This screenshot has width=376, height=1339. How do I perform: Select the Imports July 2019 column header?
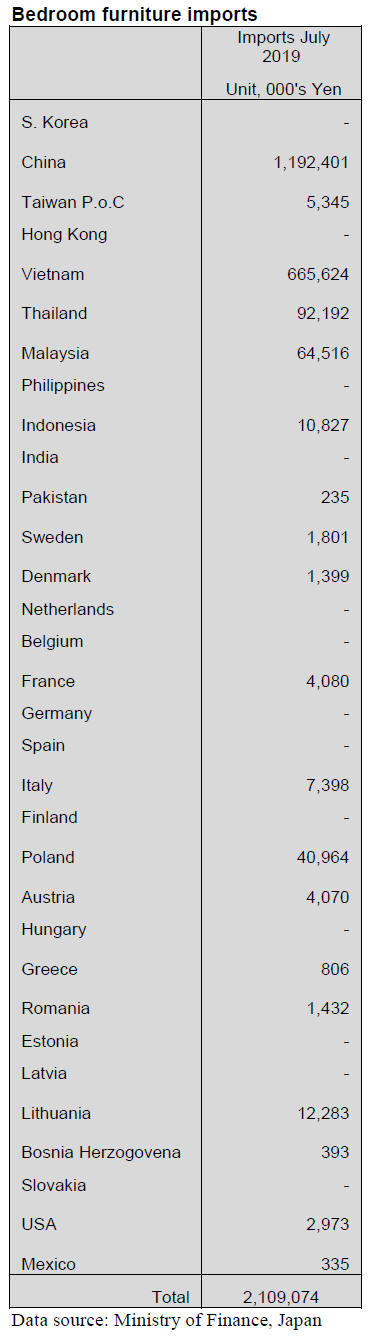click(x=283, y=47)
